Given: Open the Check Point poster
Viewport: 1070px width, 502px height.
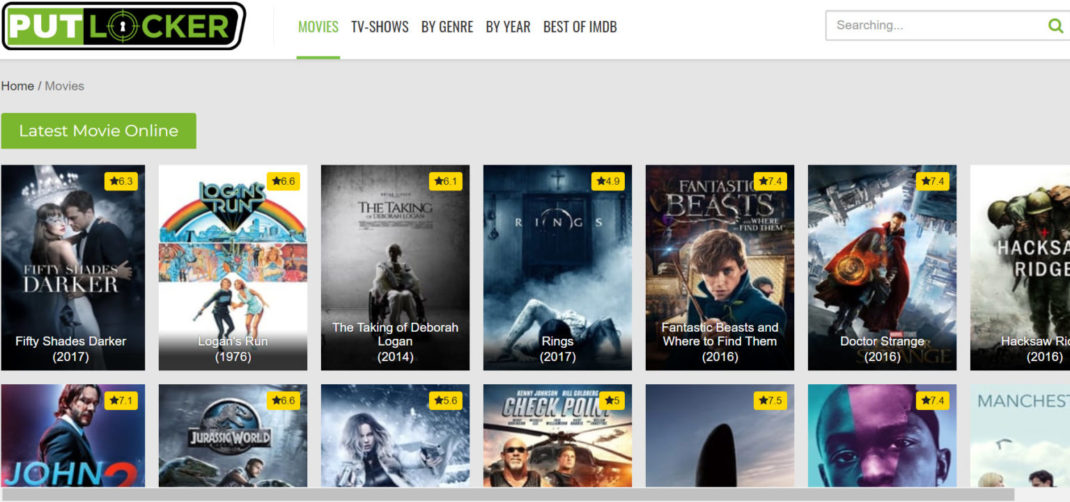Looking at the screenshot, I should 558,435.
